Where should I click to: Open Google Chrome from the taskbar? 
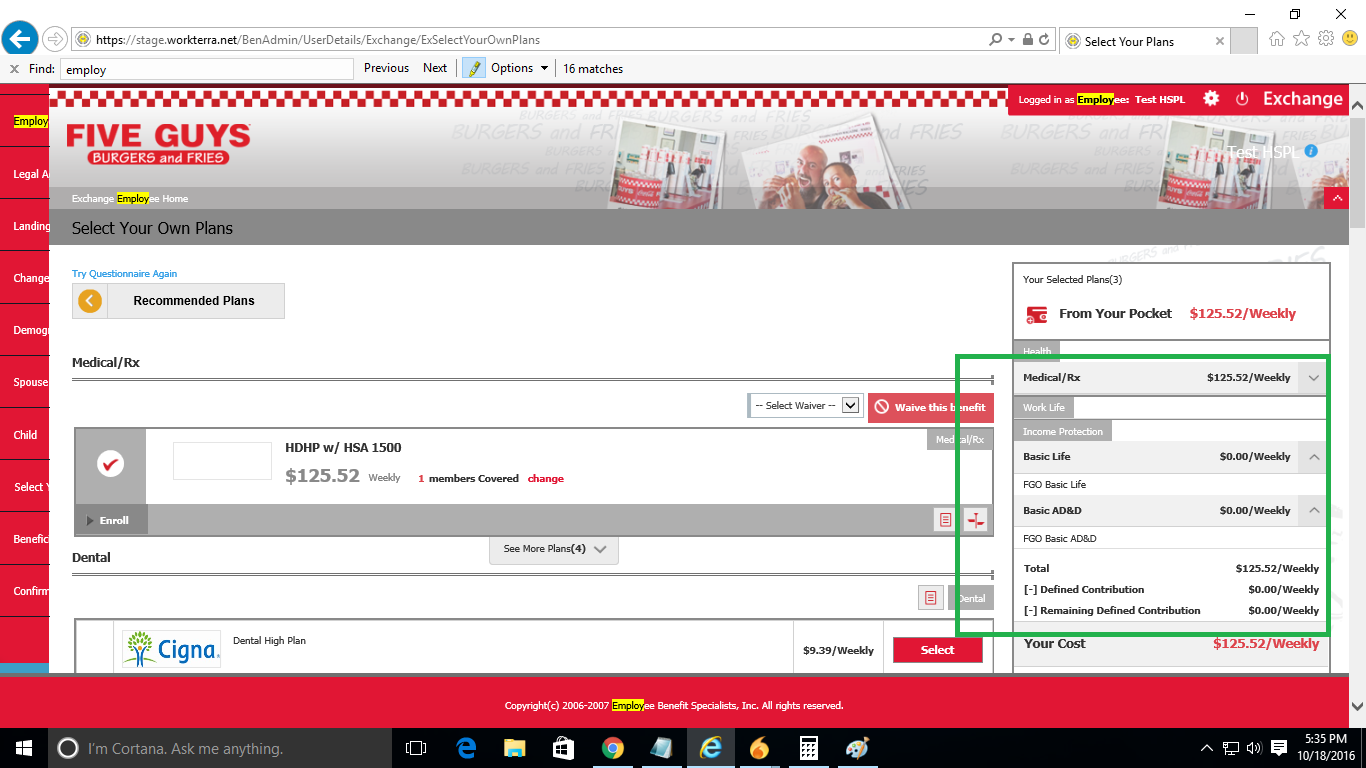tap(613, 748)
